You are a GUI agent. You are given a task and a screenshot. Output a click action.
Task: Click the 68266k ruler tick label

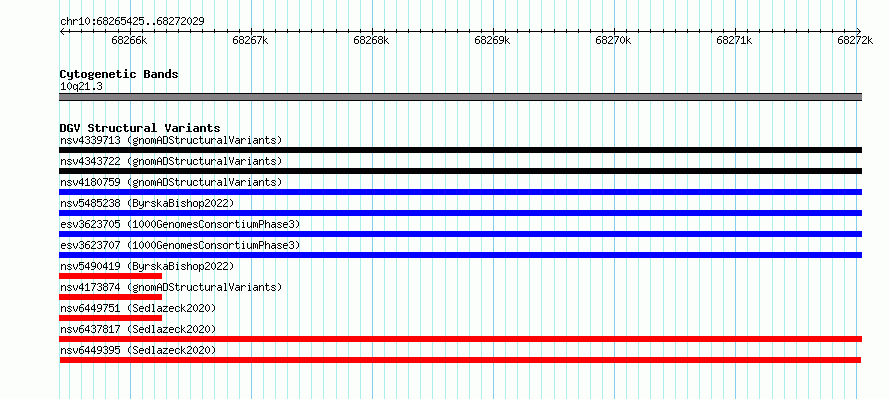click(129, 40)
